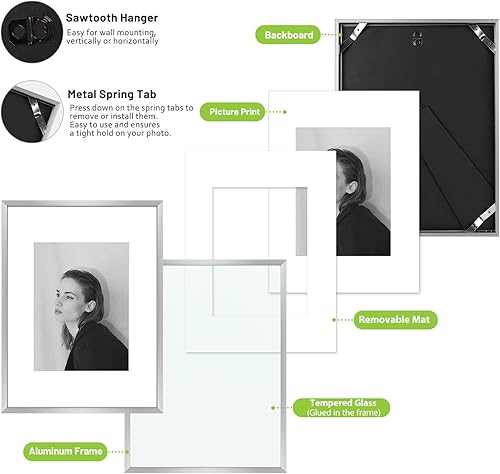Click the green Tempered Glass label

[x=341, y=408]
